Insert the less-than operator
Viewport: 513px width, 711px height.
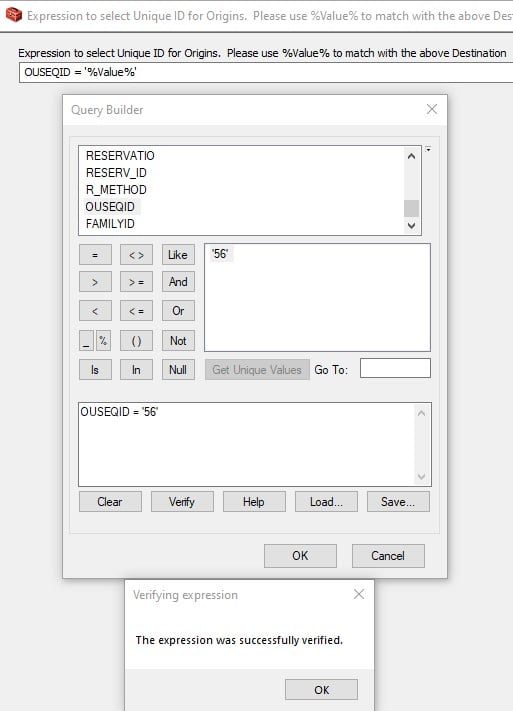click(x=95, y=311)
